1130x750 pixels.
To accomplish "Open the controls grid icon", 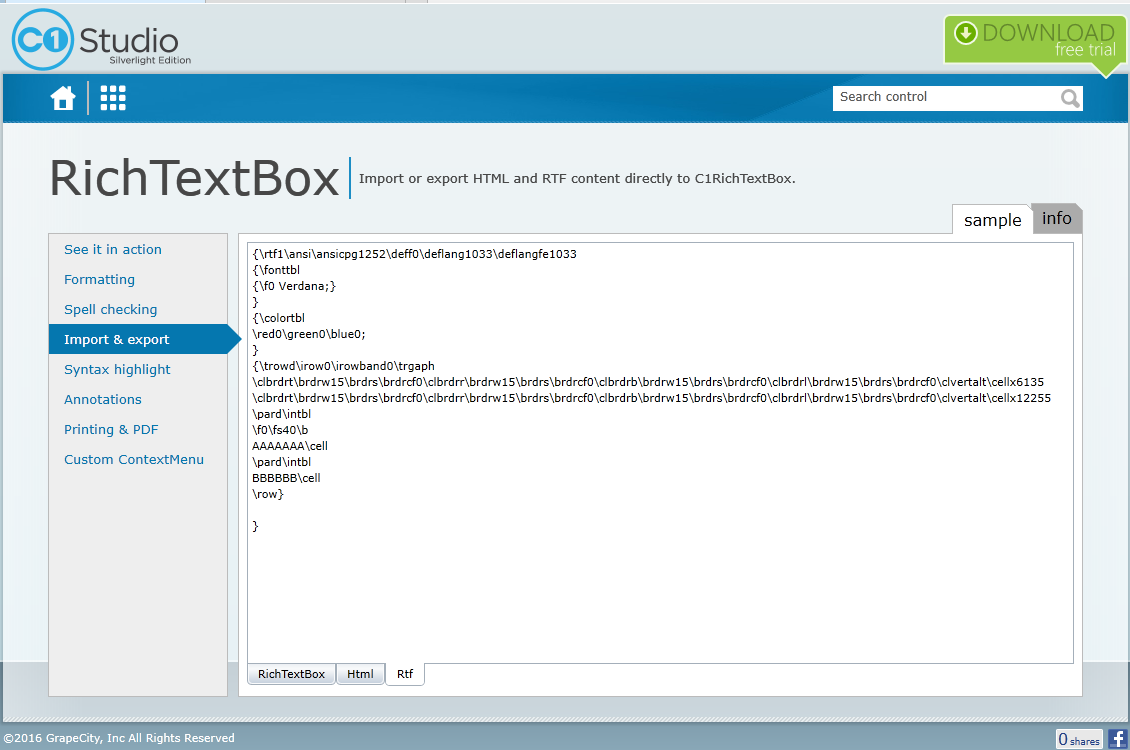I will 113,98.
